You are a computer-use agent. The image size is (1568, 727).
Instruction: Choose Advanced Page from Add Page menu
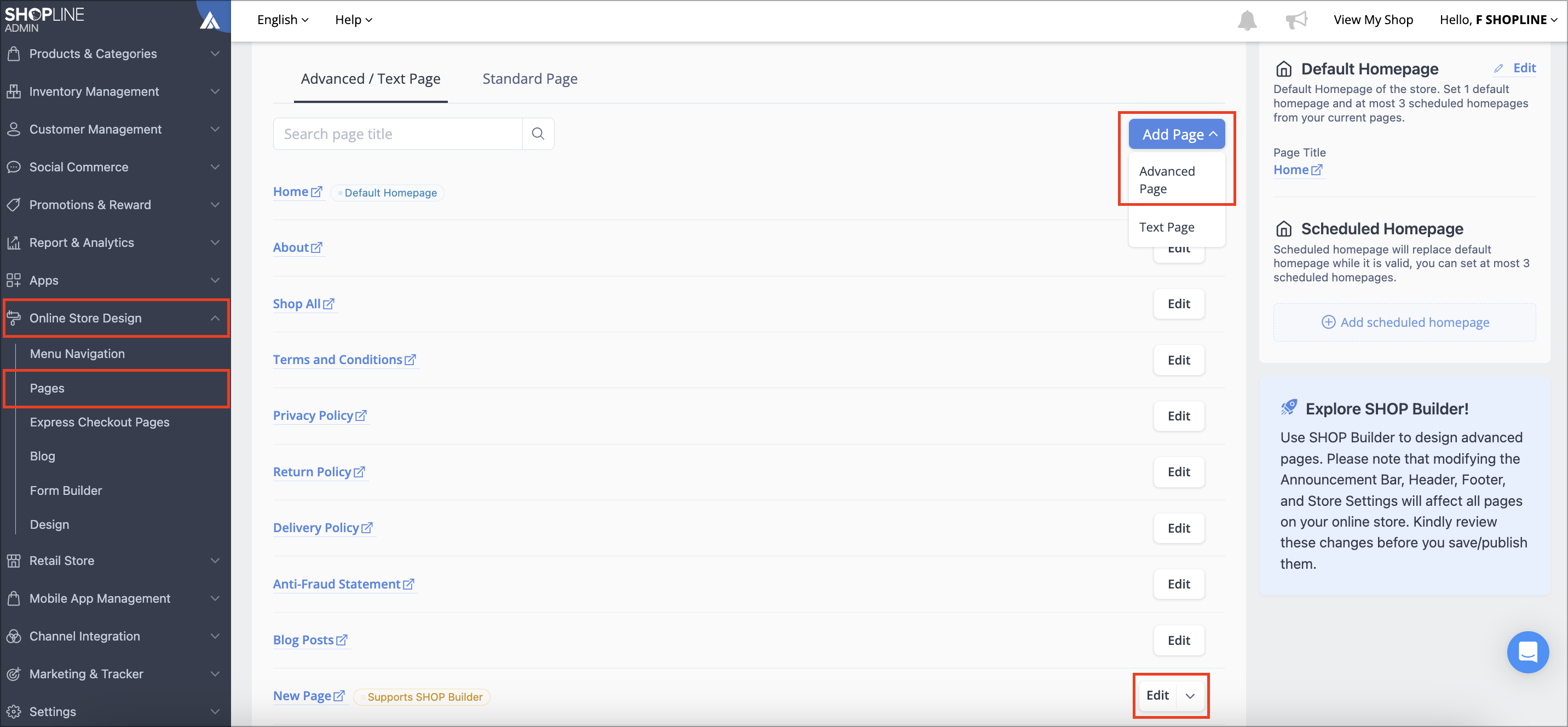1177,180
